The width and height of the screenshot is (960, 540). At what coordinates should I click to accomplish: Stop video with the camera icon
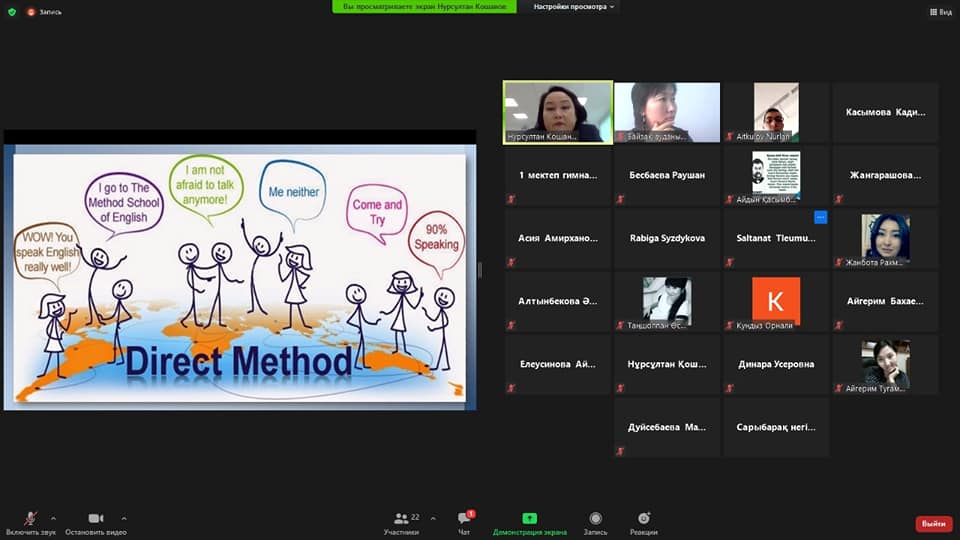tap(96, 519)
